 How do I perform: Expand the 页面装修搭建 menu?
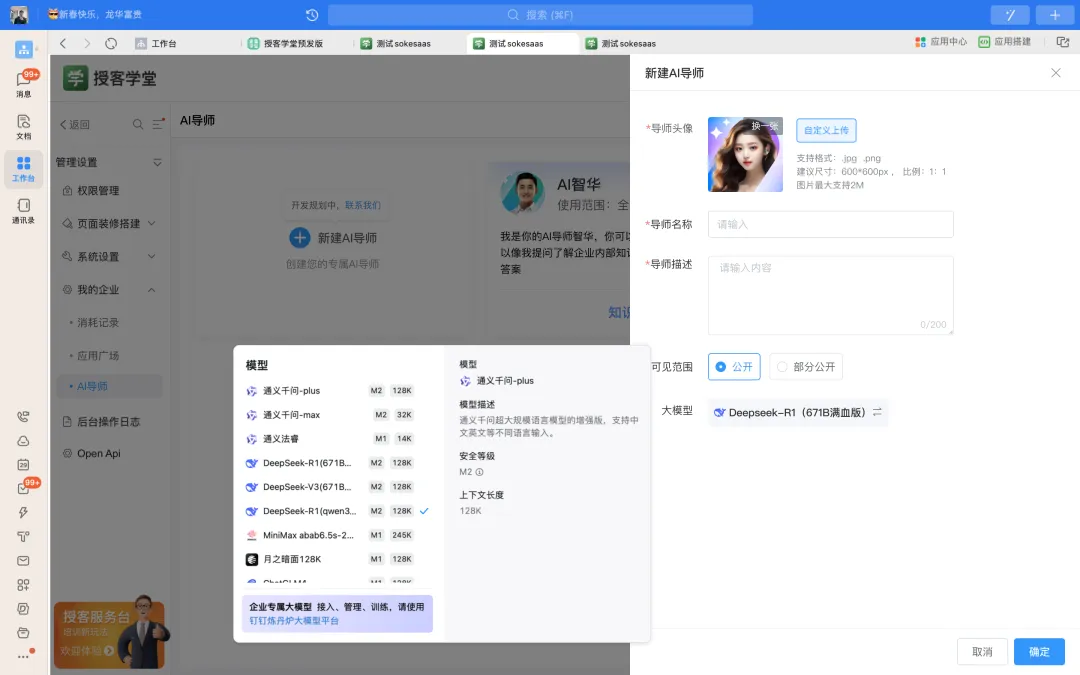pyautogui.click(x=152, y=224)
